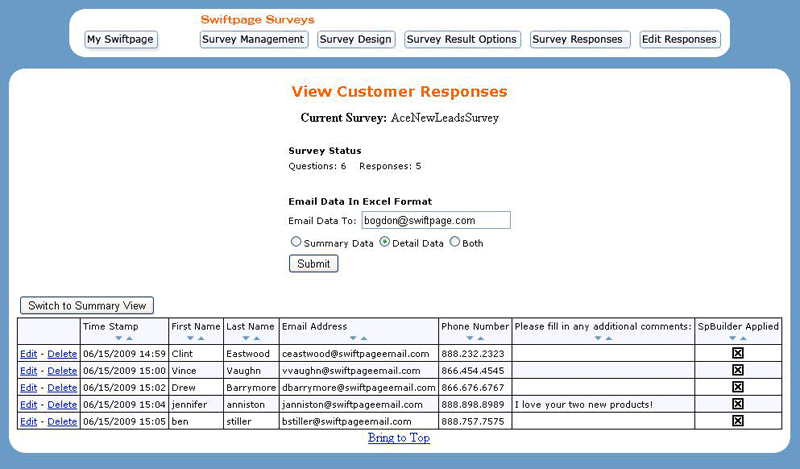The width and height of the screenshot is (800, 469).
Task: Edit the jennifer anniston response
Action: click(29, 404)
